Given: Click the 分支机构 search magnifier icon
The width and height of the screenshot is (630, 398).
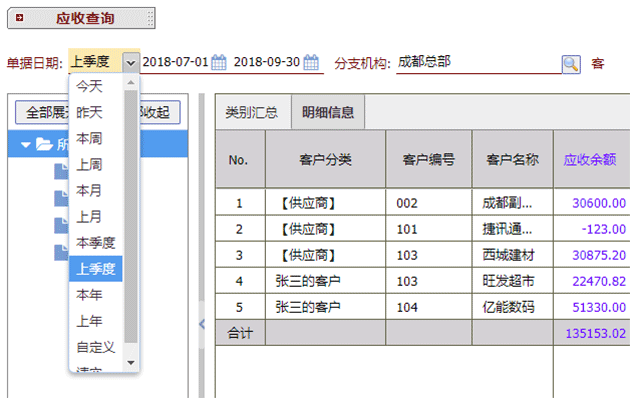Looking at the screenshot, I should pos(571,64).
